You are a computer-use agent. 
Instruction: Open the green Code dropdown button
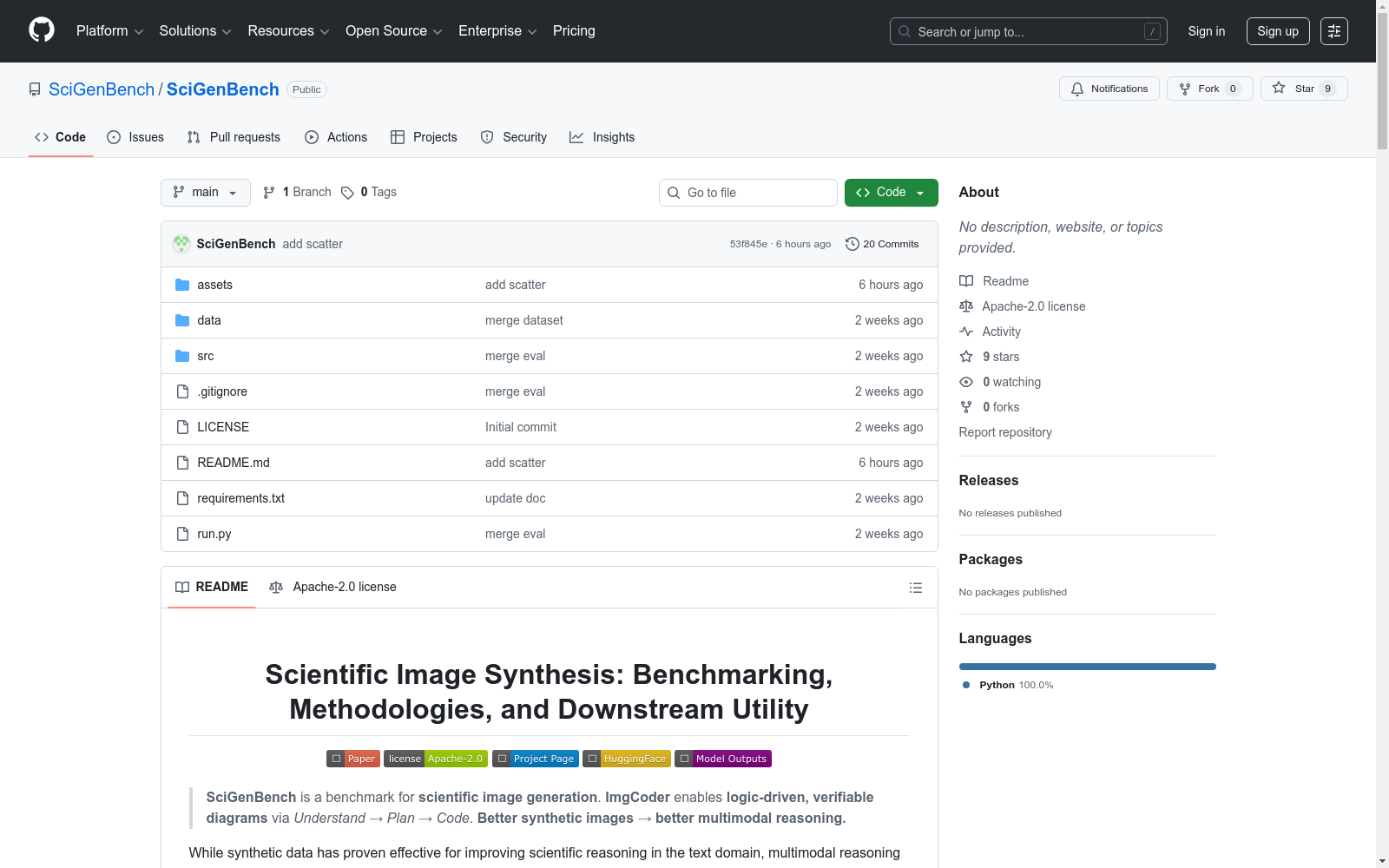891,193
